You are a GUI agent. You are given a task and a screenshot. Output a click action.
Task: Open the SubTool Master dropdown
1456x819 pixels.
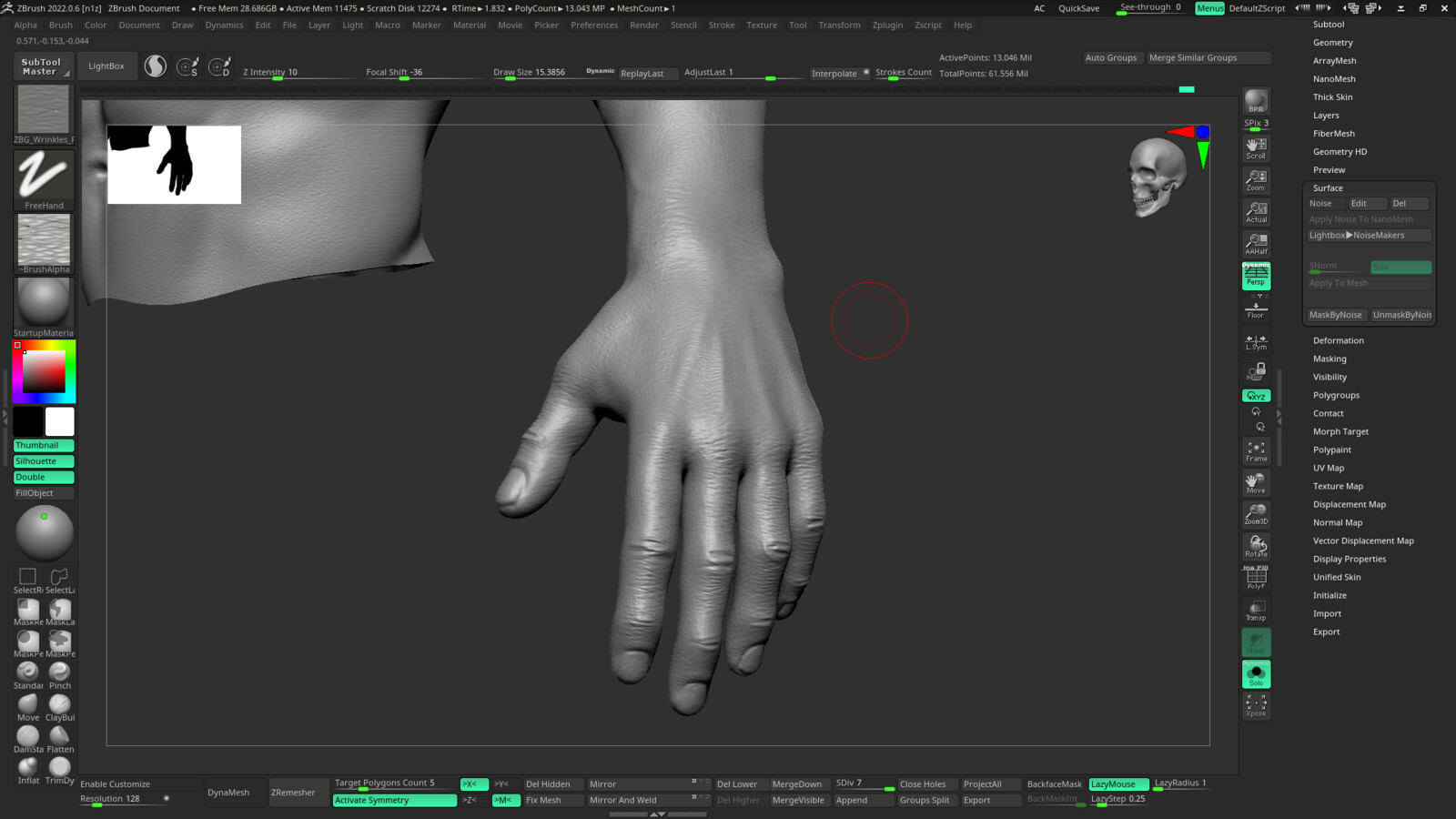[x=42, y=66]
